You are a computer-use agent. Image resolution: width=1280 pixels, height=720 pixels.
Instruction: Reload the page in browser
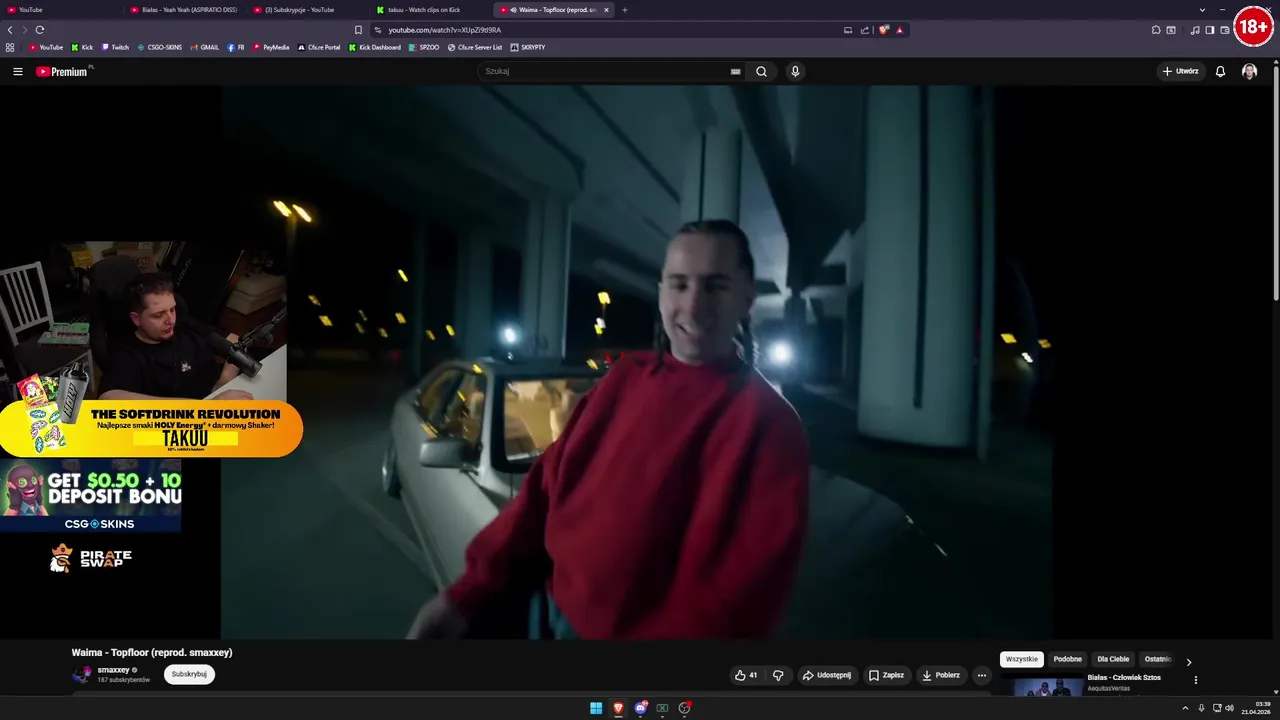[40, 30]
